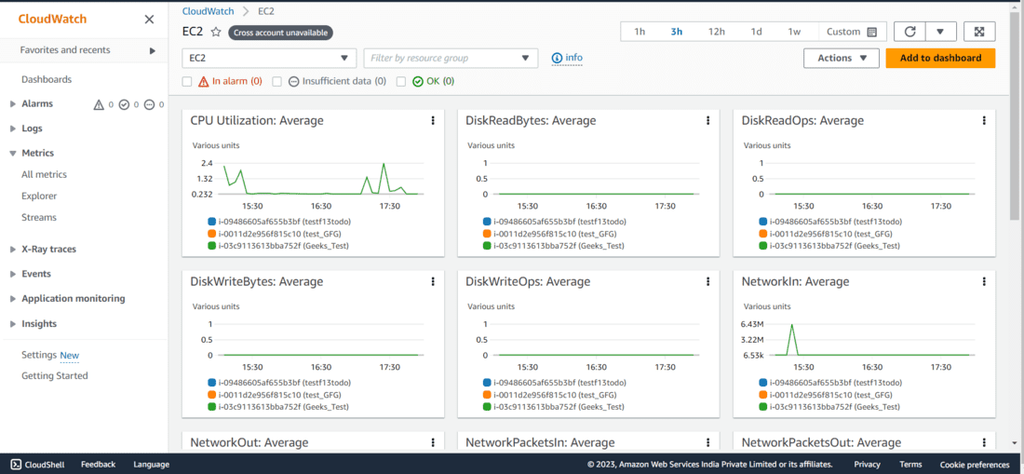Click the insufficient data count in sidebar
The image size is (1024, 474).
(153, 104)
